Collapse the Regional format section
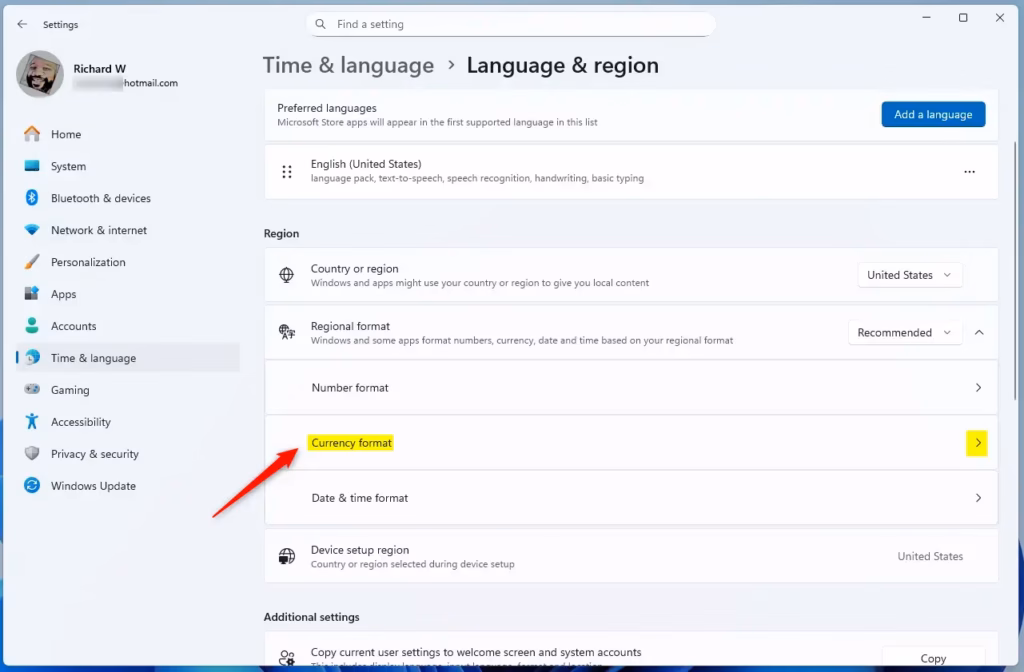Image resolution: width=1024 pixels, height=672 pixels. (979, 332)
